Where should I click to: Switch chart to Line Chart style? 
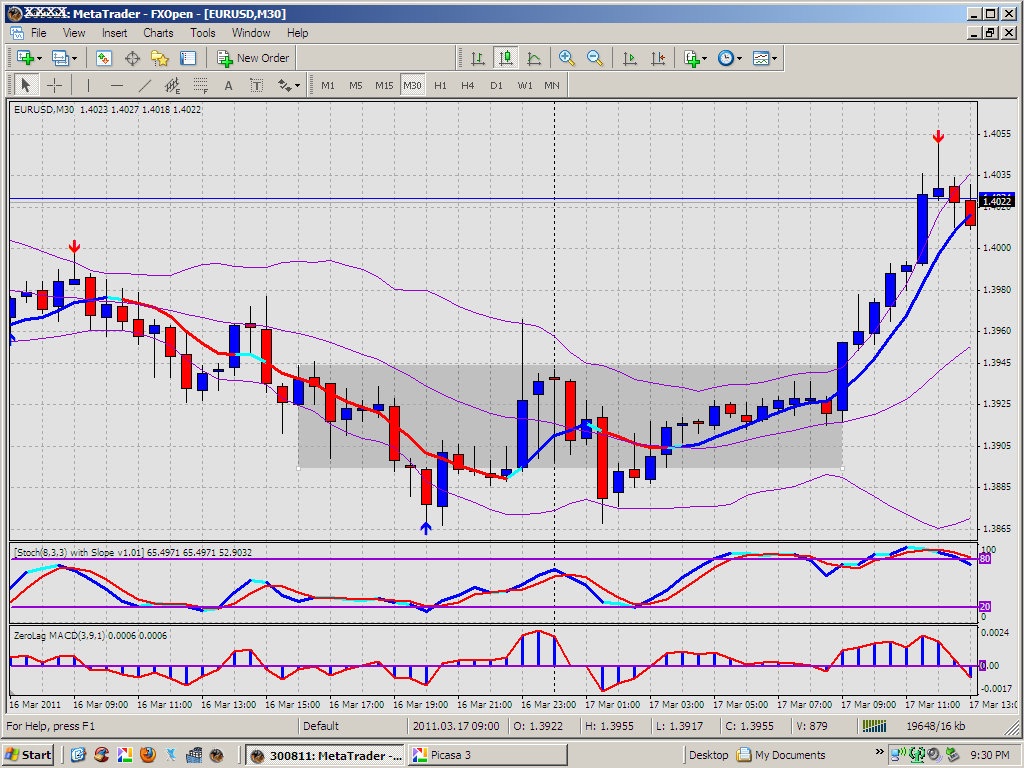[x=534, y=58]
